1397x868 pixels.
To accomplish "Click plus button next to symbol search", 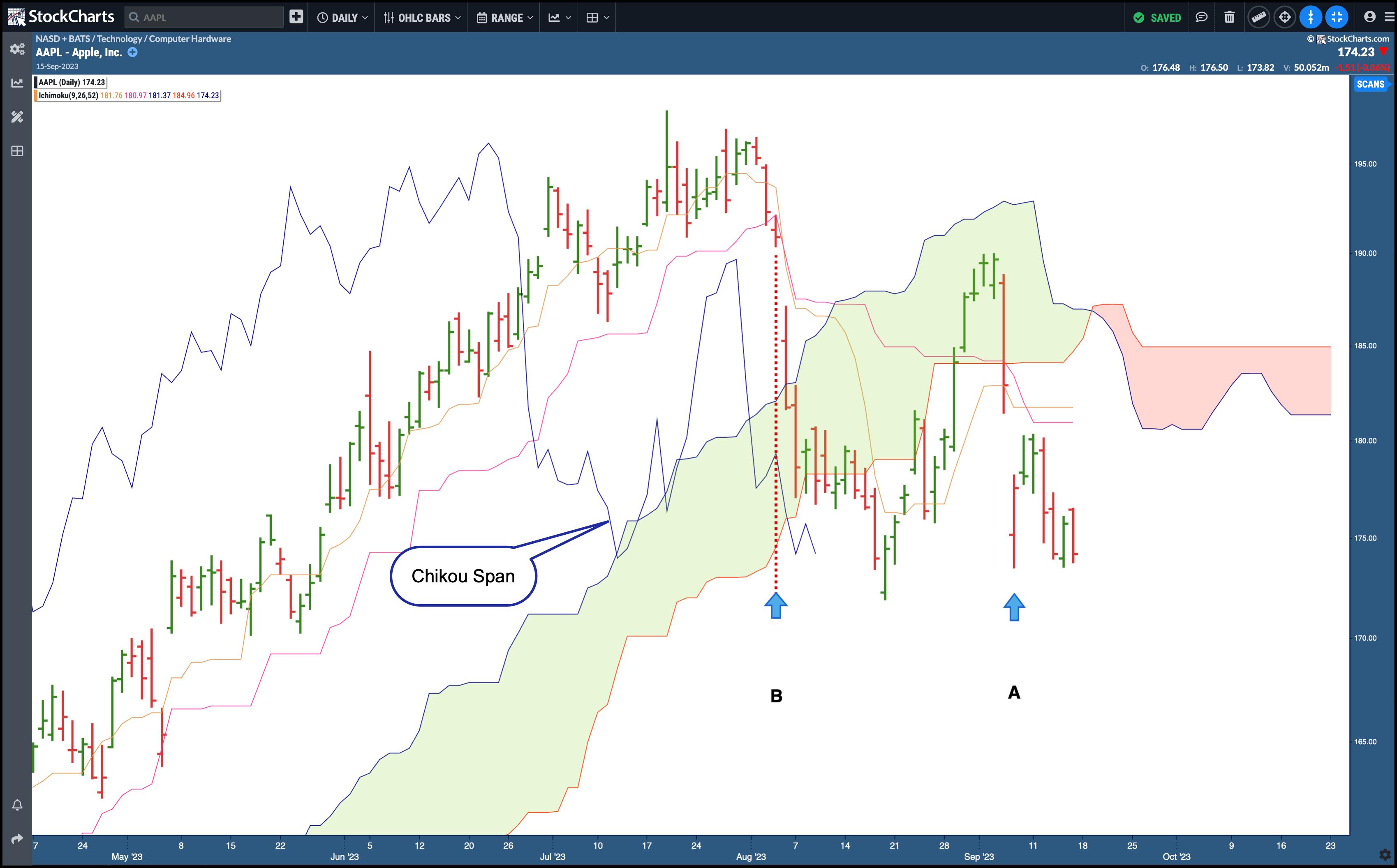I will 296,17.
